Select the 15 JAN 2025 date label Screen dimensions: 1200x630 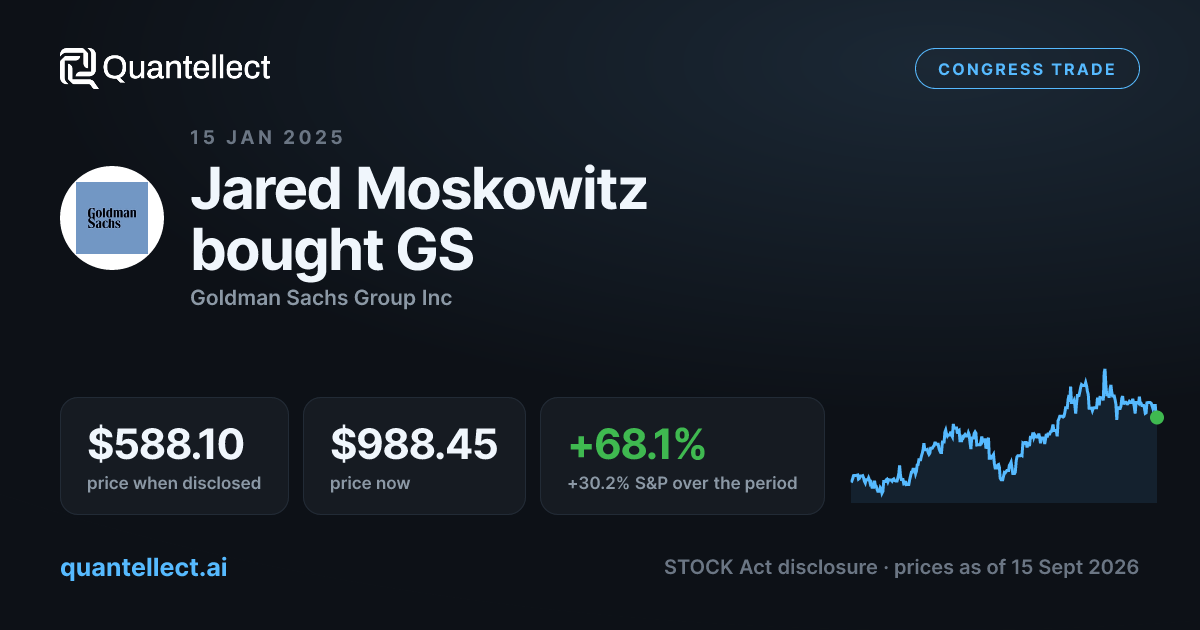[x=267, y=138]
